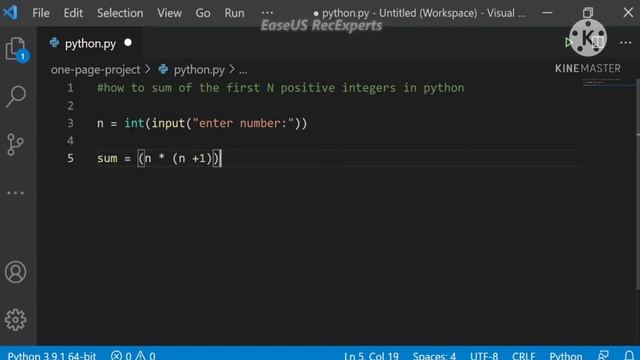Viewport: 640px width, 360px height.
Task: Open editor More Actions ellipsis
Action: click(x=625, y=42)
